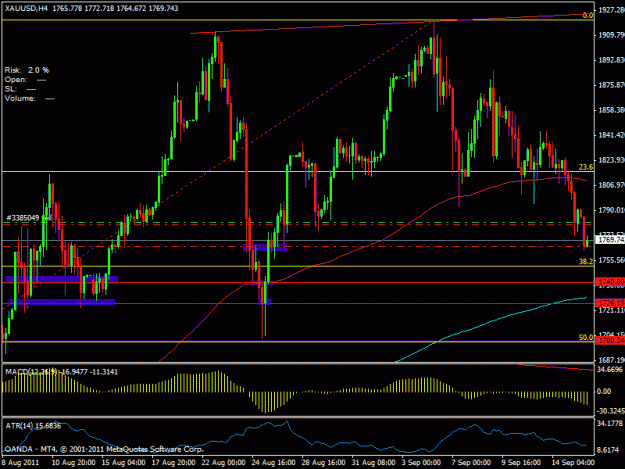Click the 14 Sep 04:00 time label
This screenshot has width=625, height=469.
[573, 463]
